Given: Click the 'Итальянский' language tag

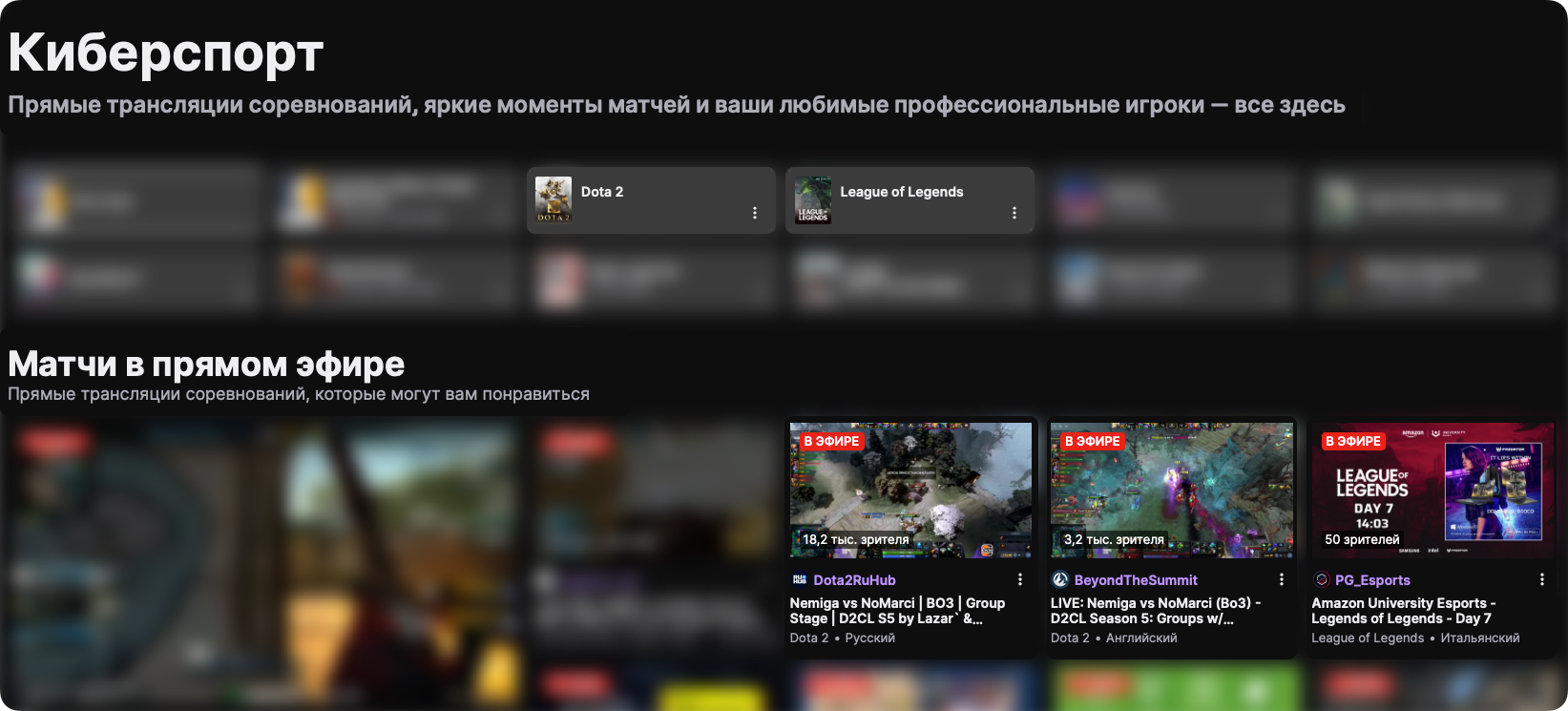Looking at the screenshot, I should click(1480, 638).
